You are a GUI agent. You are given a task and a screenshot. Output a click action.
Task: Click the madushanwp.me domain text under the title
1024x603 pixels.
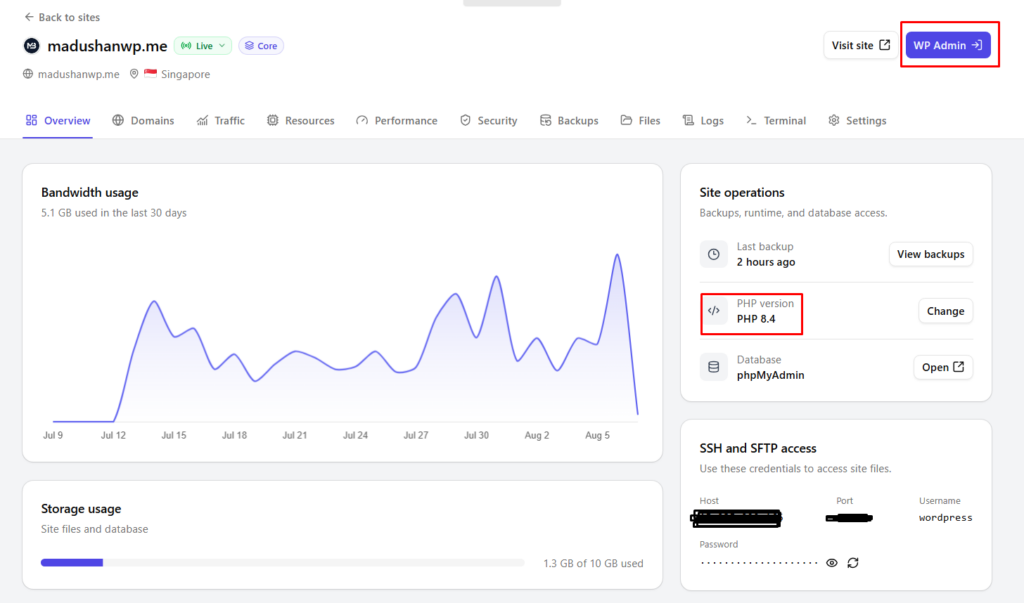pos(78,74)
